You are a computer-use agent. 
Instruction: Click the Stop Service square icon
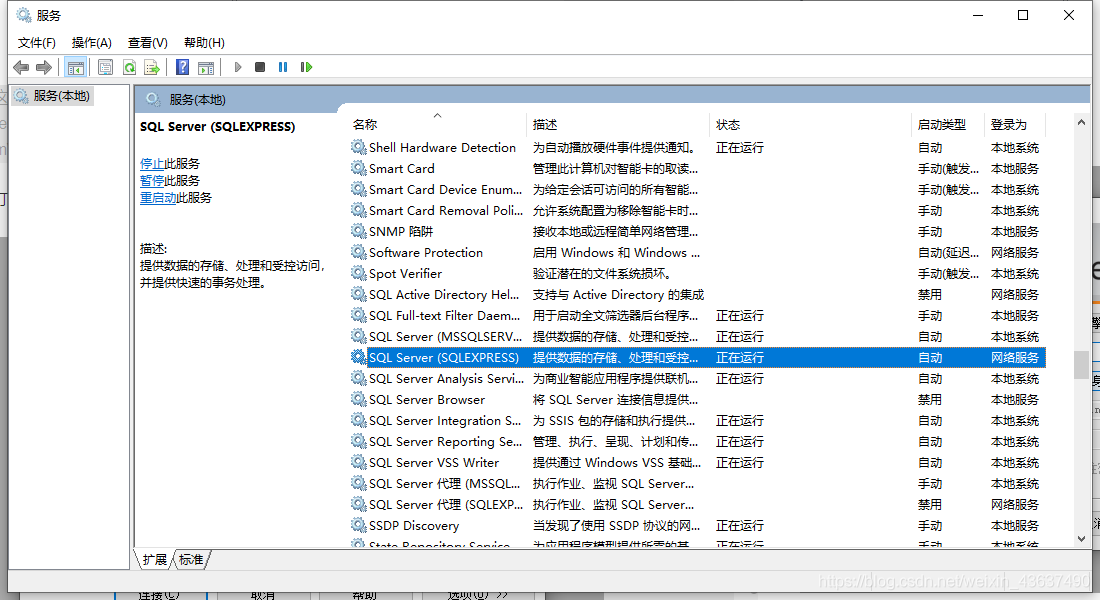(x=260, y=67)
